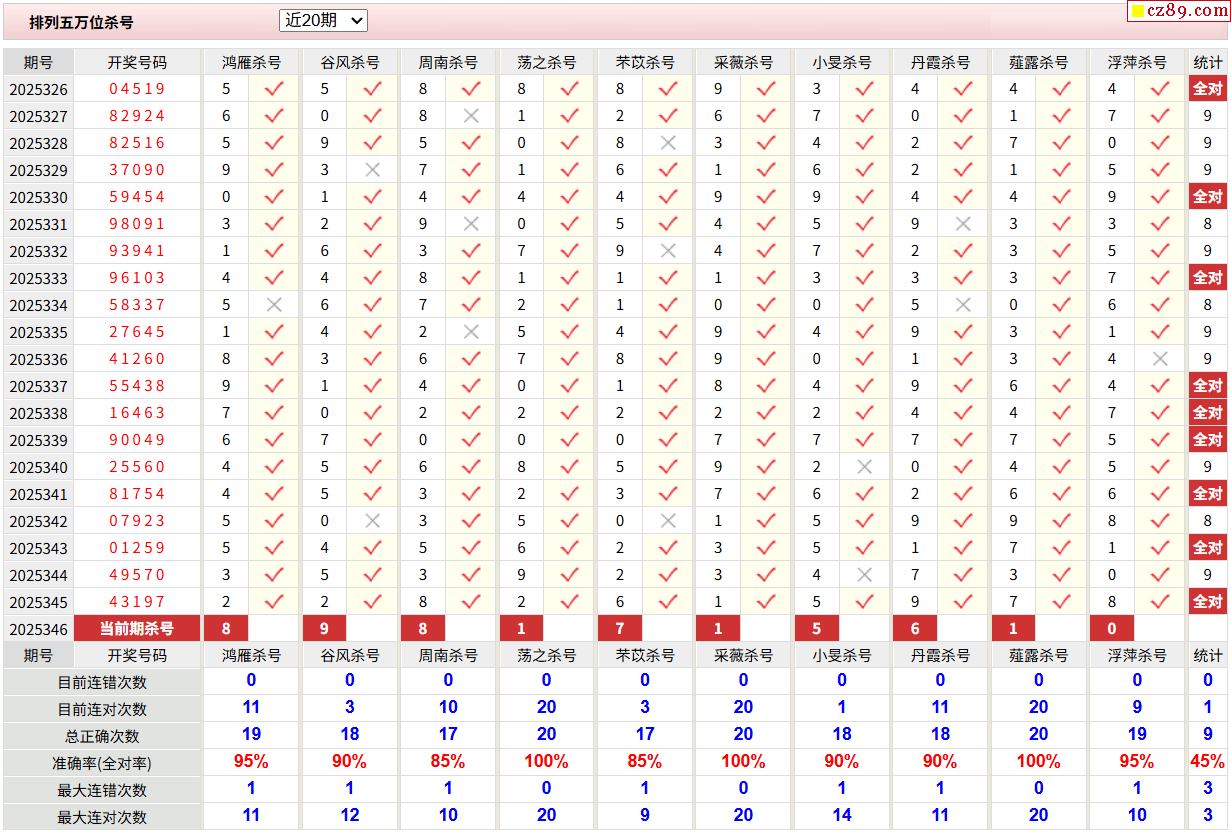The image size is (1231, 833).
Task: Click the check mark for 采薇杀号 in row 2025345
Action: pos(766,602)
